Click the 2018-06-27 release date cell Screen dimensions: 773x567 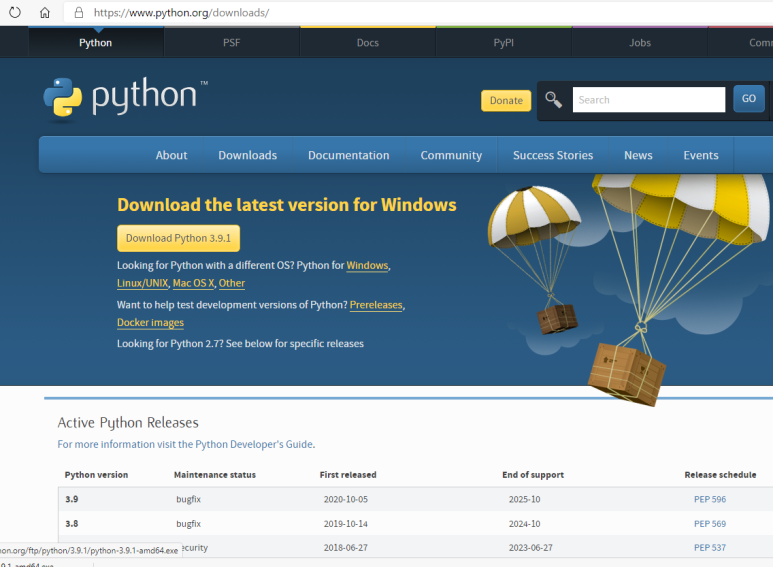tap(346, 547)
